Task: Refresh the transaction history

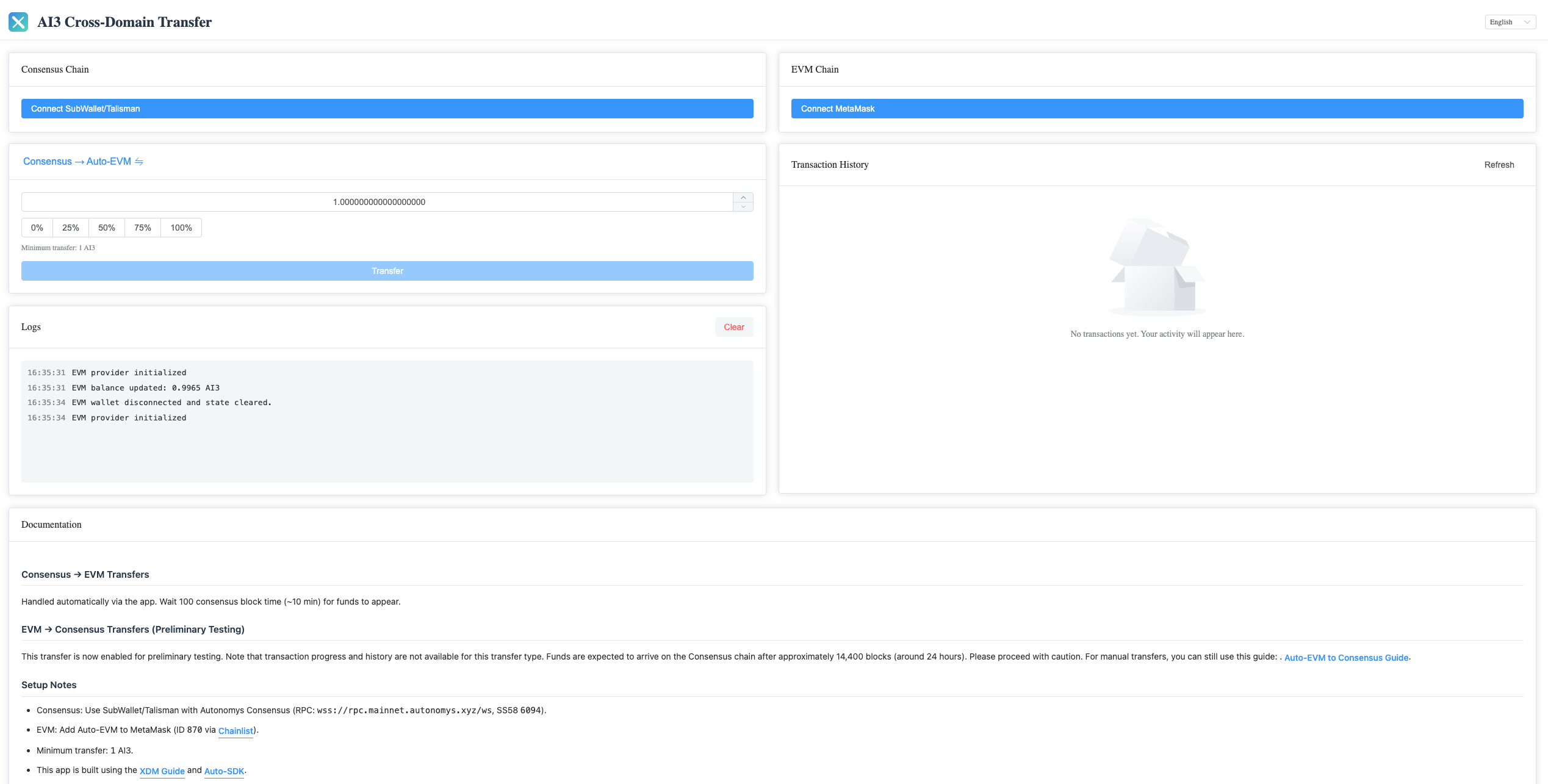Action: click(1499, 165)
